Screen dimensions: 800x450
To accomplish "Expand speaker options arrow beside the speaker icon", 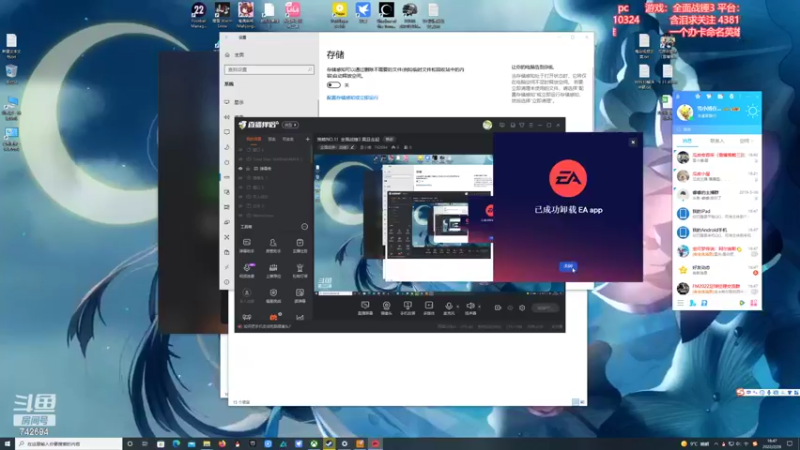I will pyautogui.click(x=479, y=306).
